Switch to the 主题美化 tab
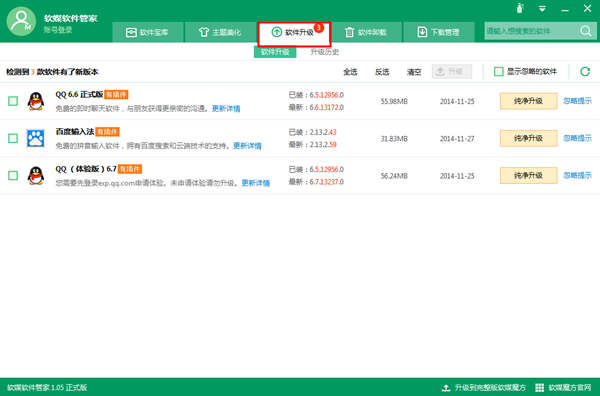Viewport: 600px width, 396px height. [x=220, y=32]
